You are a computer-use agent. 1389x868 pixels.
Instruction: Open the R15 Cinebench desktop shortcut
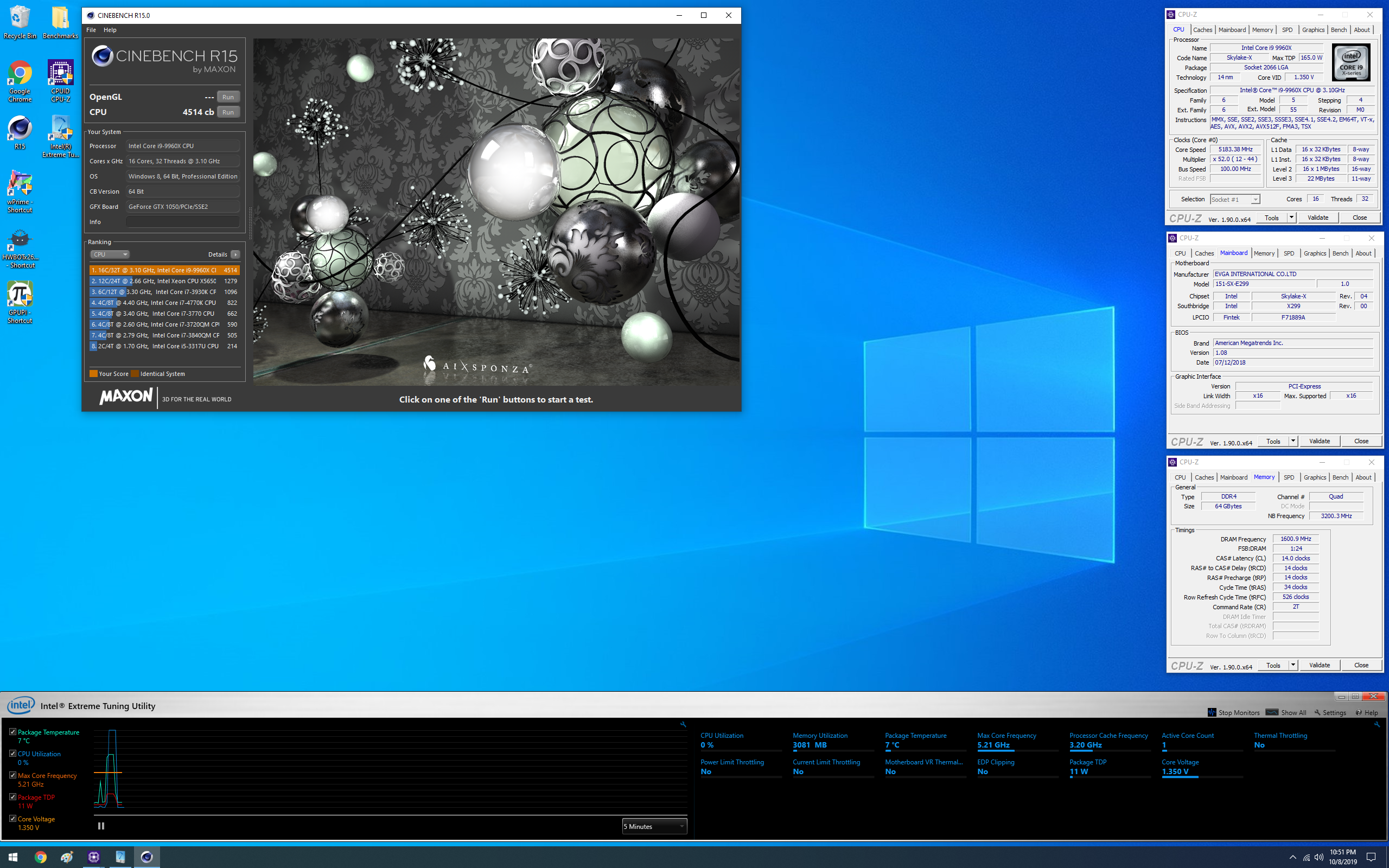pyautogui.click(x=20, y=132)
